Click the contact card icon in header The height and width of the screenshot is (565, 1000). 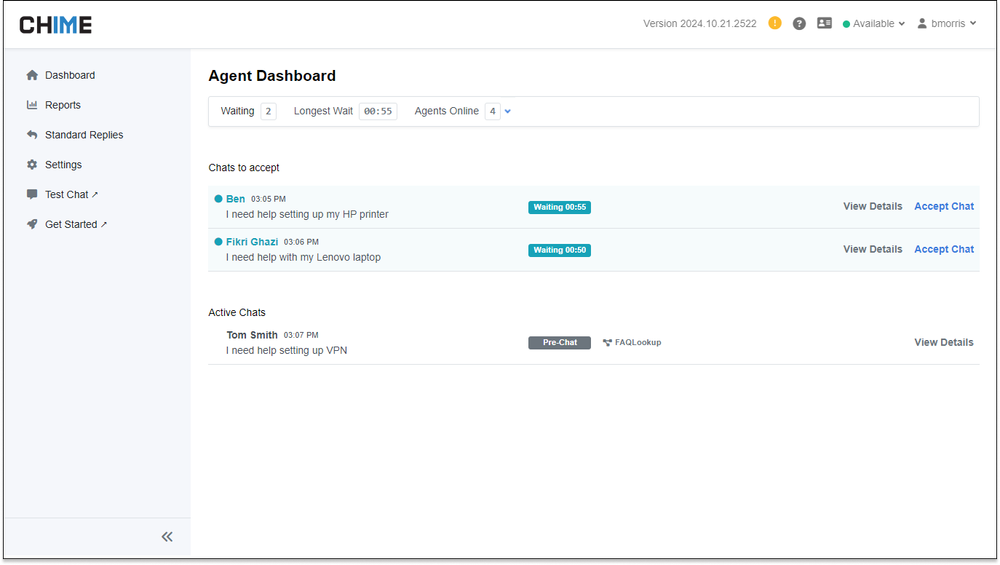[824, 23]
